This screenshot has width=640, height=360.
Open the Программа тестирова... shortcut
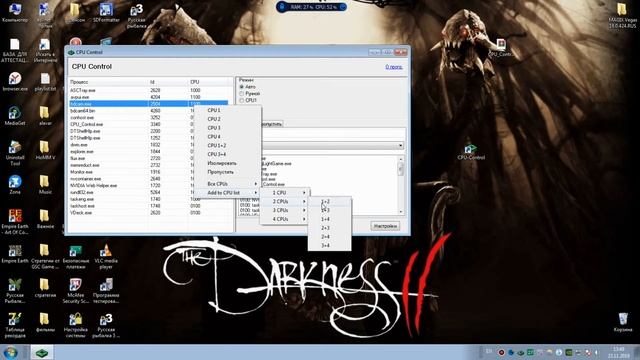(106, 291)
